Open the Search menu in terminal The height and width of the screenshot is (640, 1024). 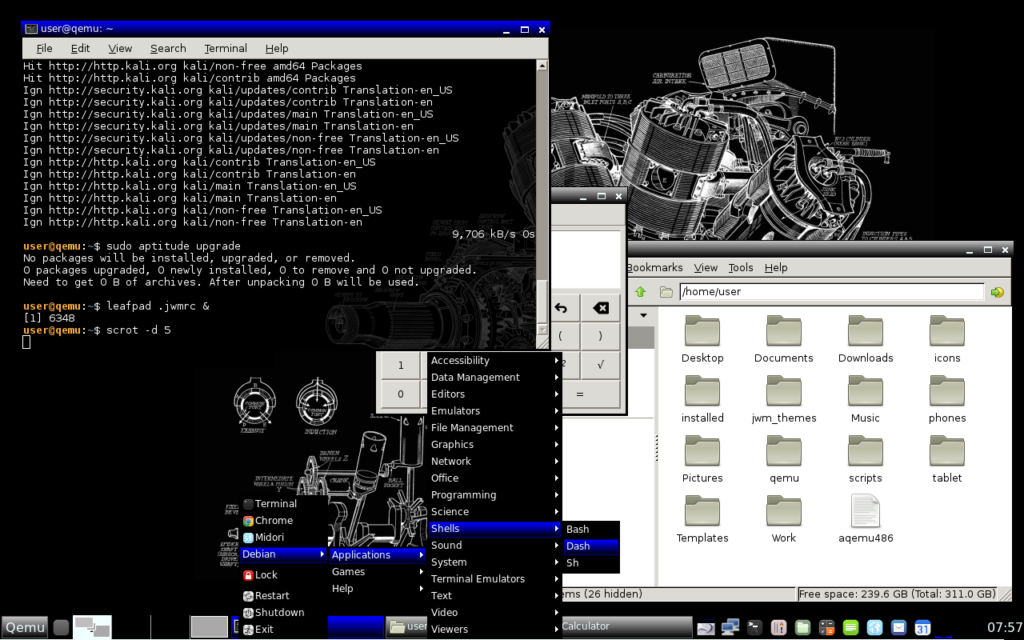coord(168,48)
